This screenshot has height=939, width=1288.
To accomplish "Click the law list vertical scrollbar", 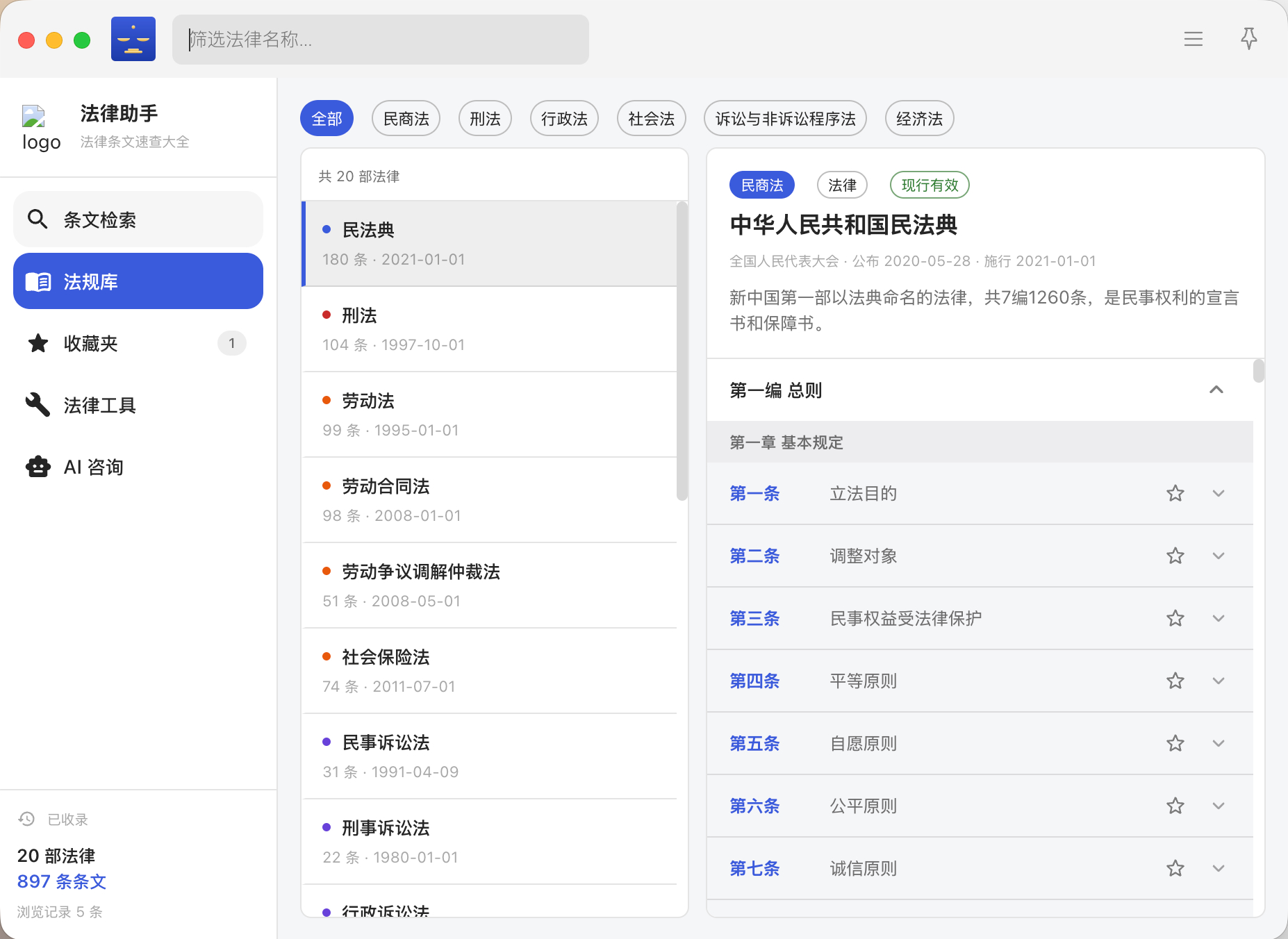I will [x=682, y=351].
